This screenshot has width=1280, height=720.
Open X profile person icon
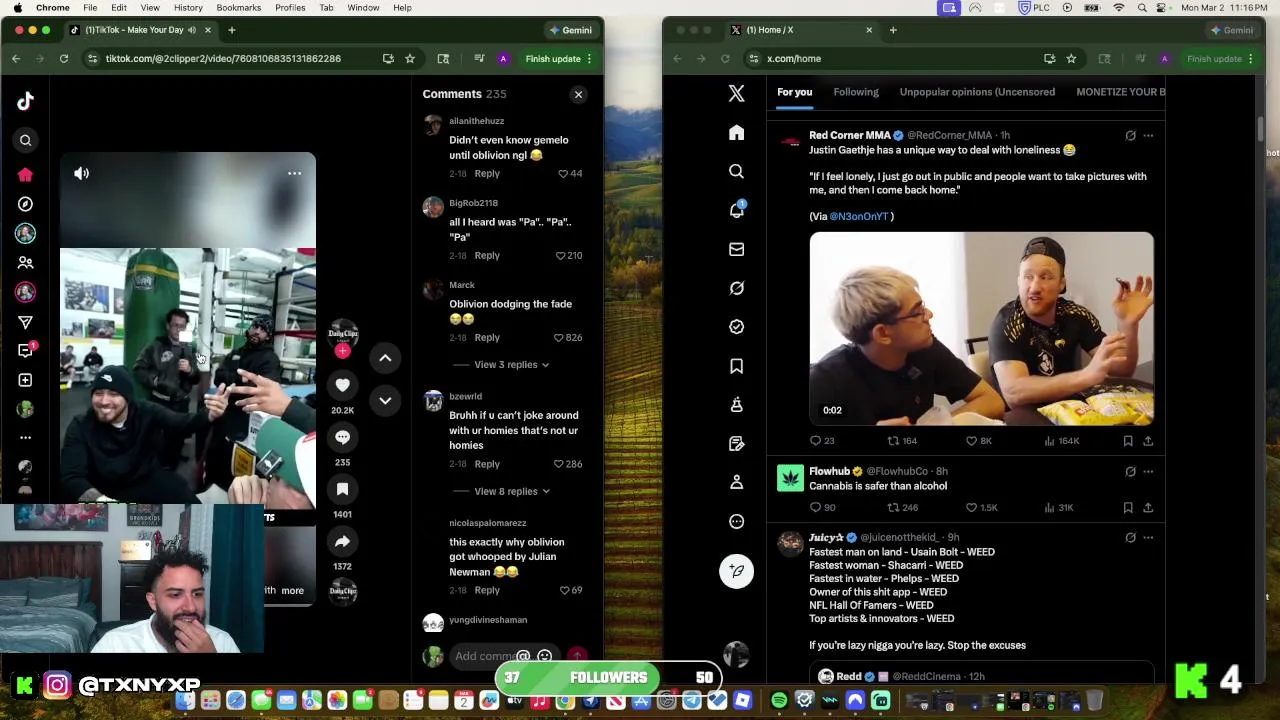pyautogui.click(x=736, y=482)
